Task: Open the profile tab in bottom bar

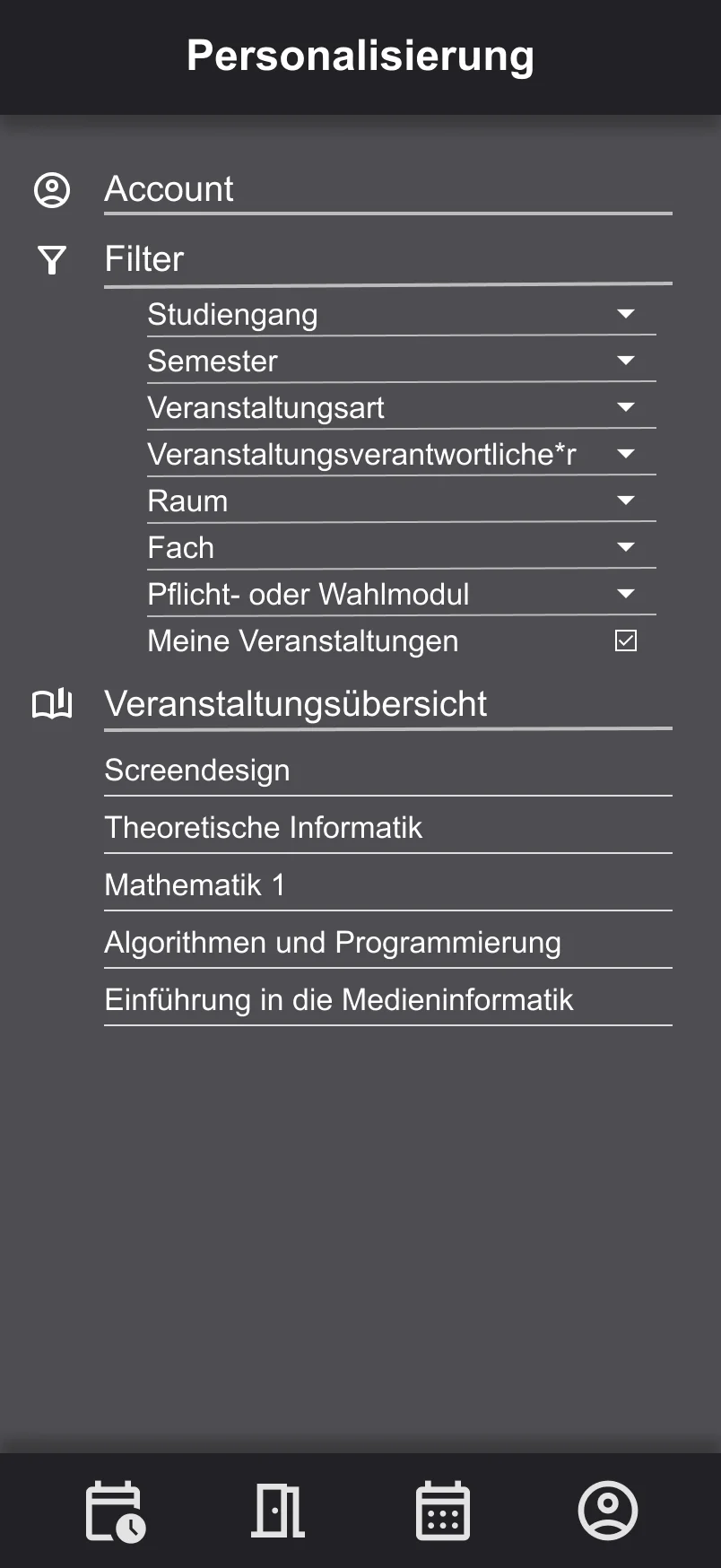Action: click(x=608, y=1511)
